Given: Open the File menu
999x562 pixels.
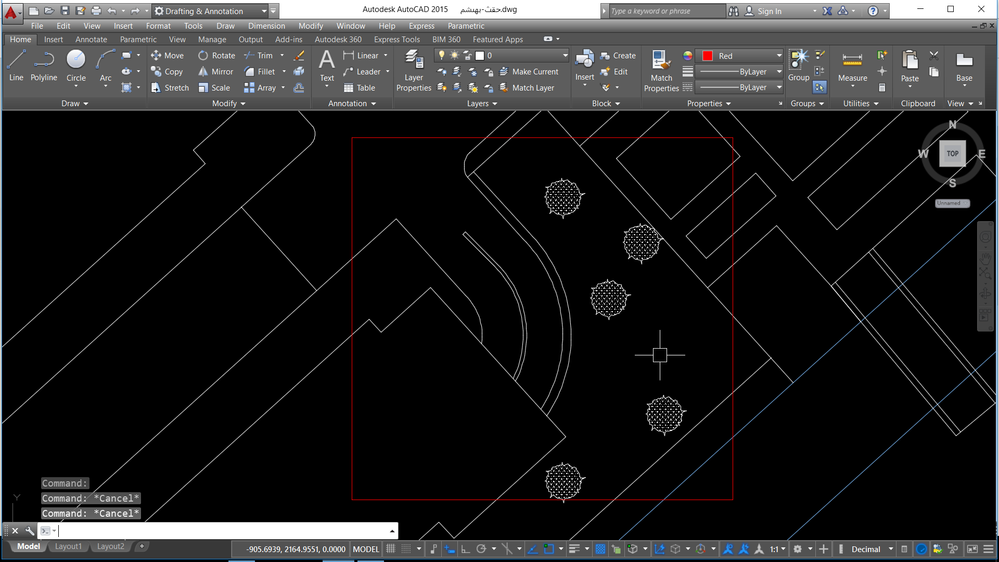Looking at the screenshot, I should coord(37,26).
